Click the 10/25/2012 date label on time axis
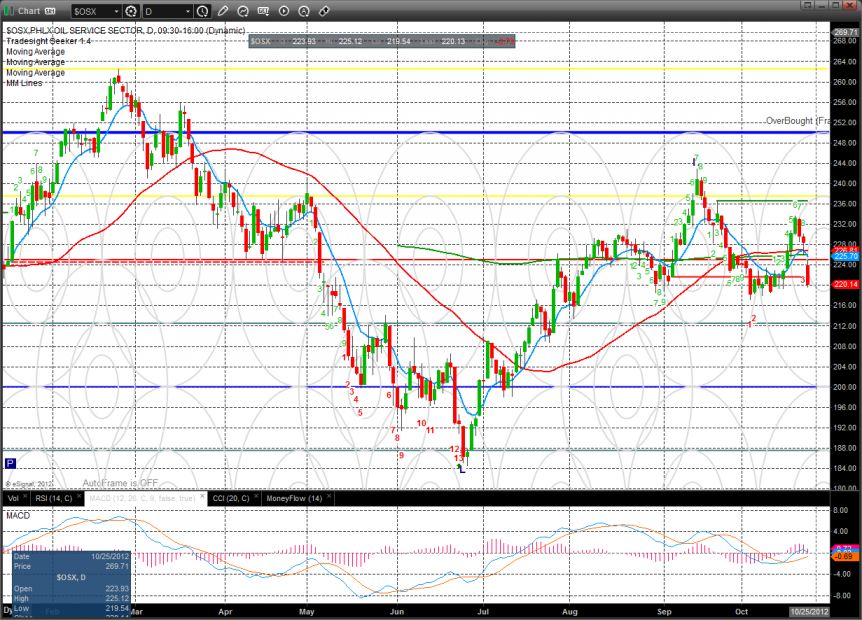This screenshot has height=620, width=862. pyautogui.click(x=808, y=609)
